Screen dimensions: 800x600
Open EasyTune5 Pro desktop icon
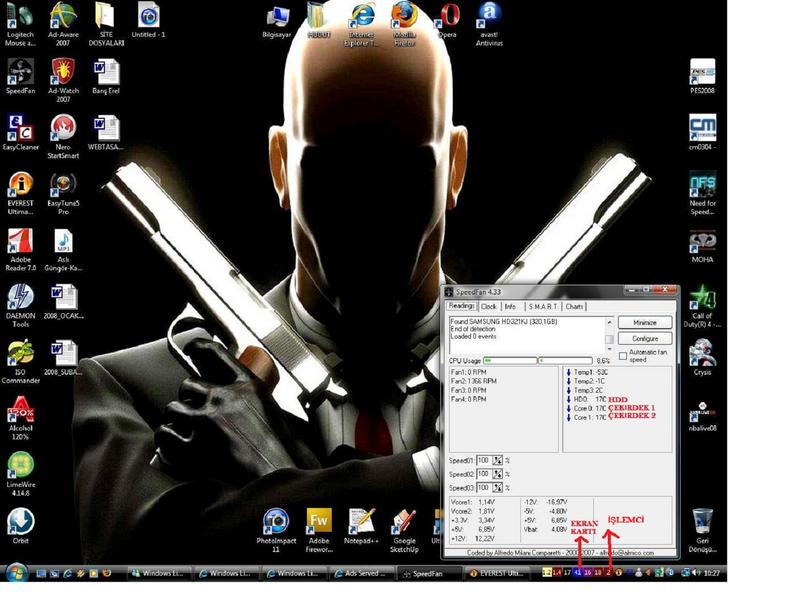pos(63,192)
